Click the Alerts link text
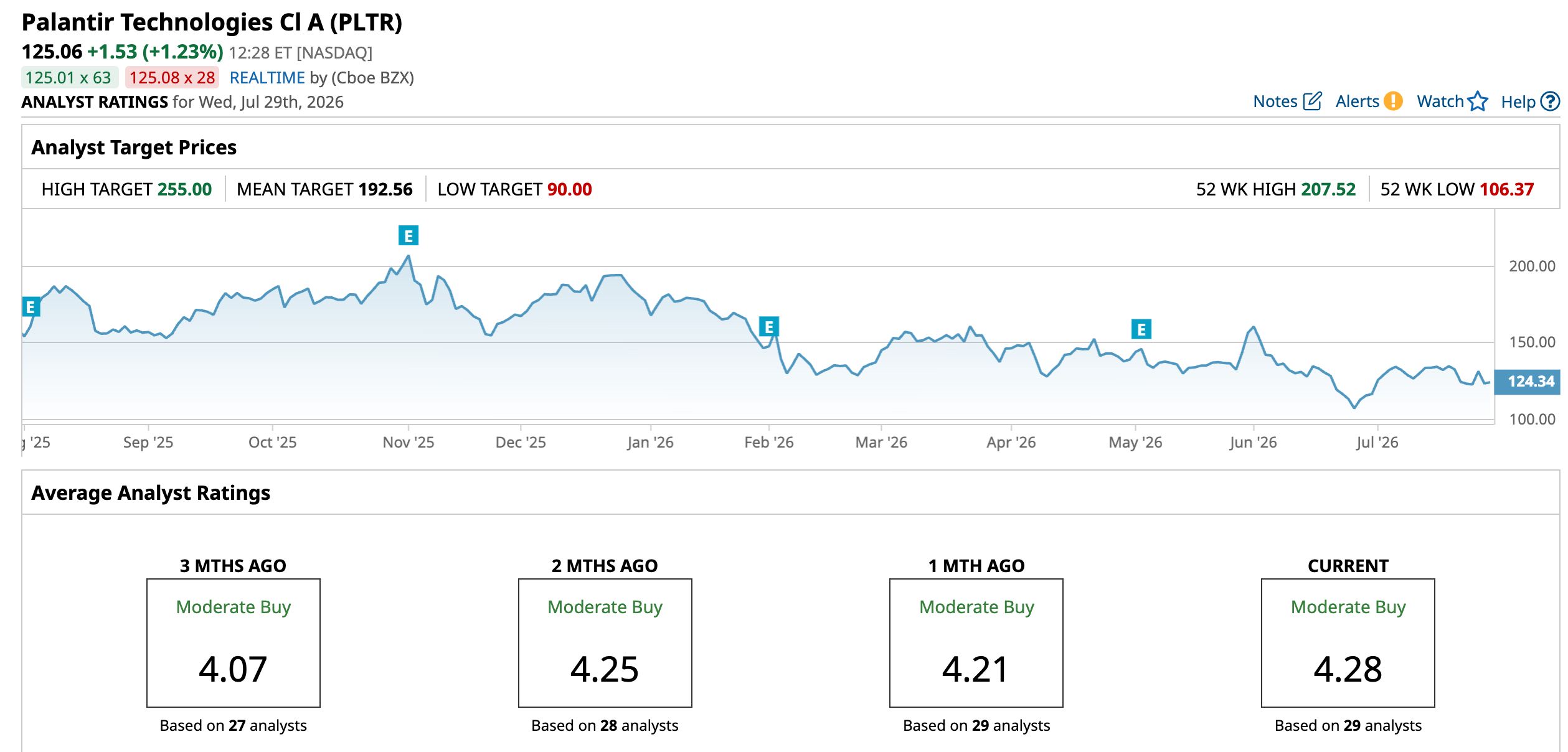 tap(1357, 101)
